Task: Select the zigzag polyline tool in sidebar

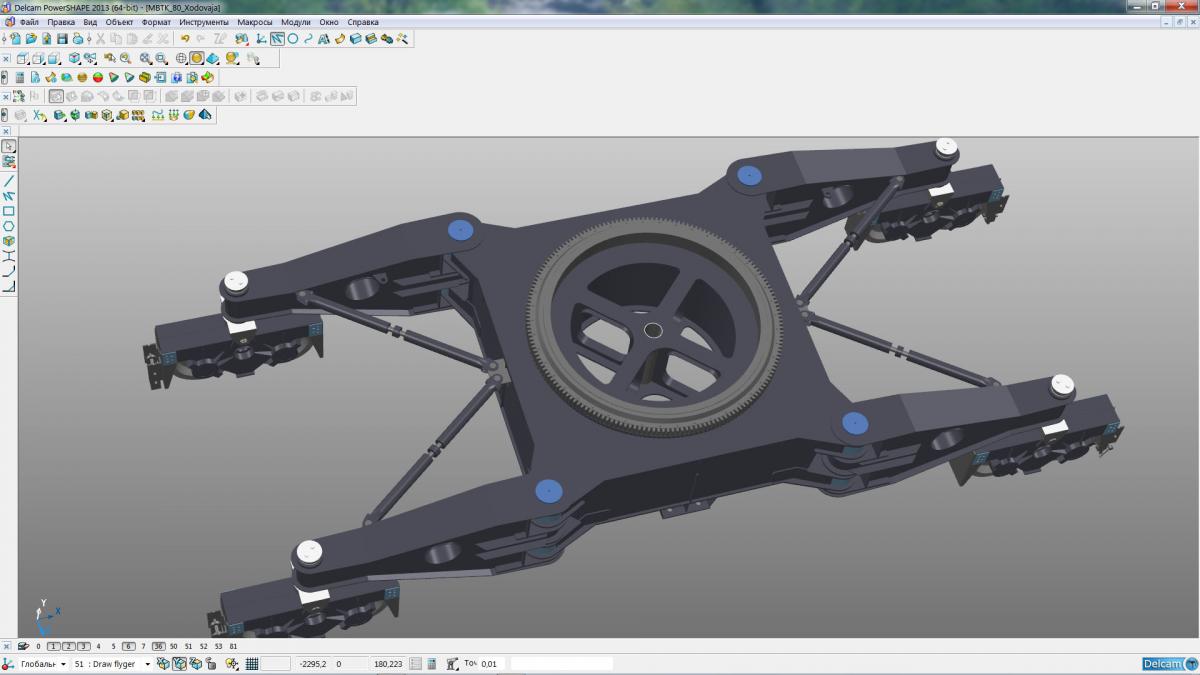Action: tap(9, 196)
